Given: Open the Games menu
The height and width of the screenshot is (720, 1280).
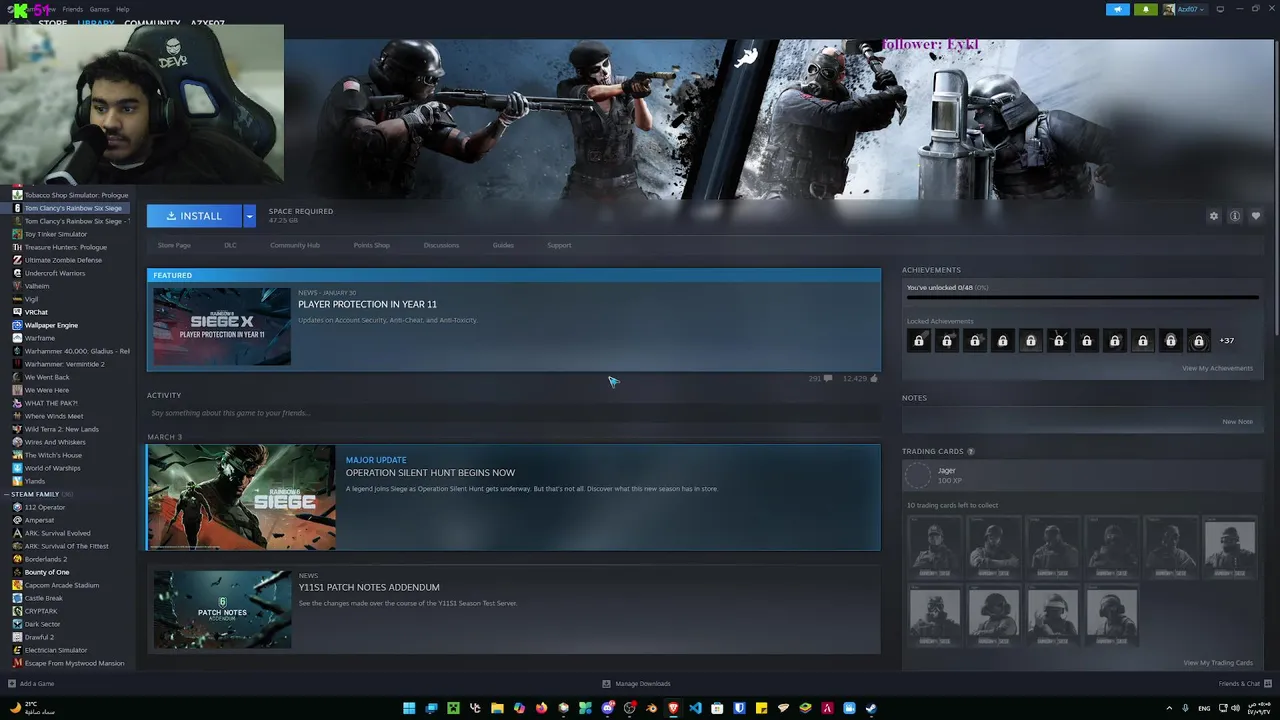Looking at the screenshot, I should (x=99, y=9).
